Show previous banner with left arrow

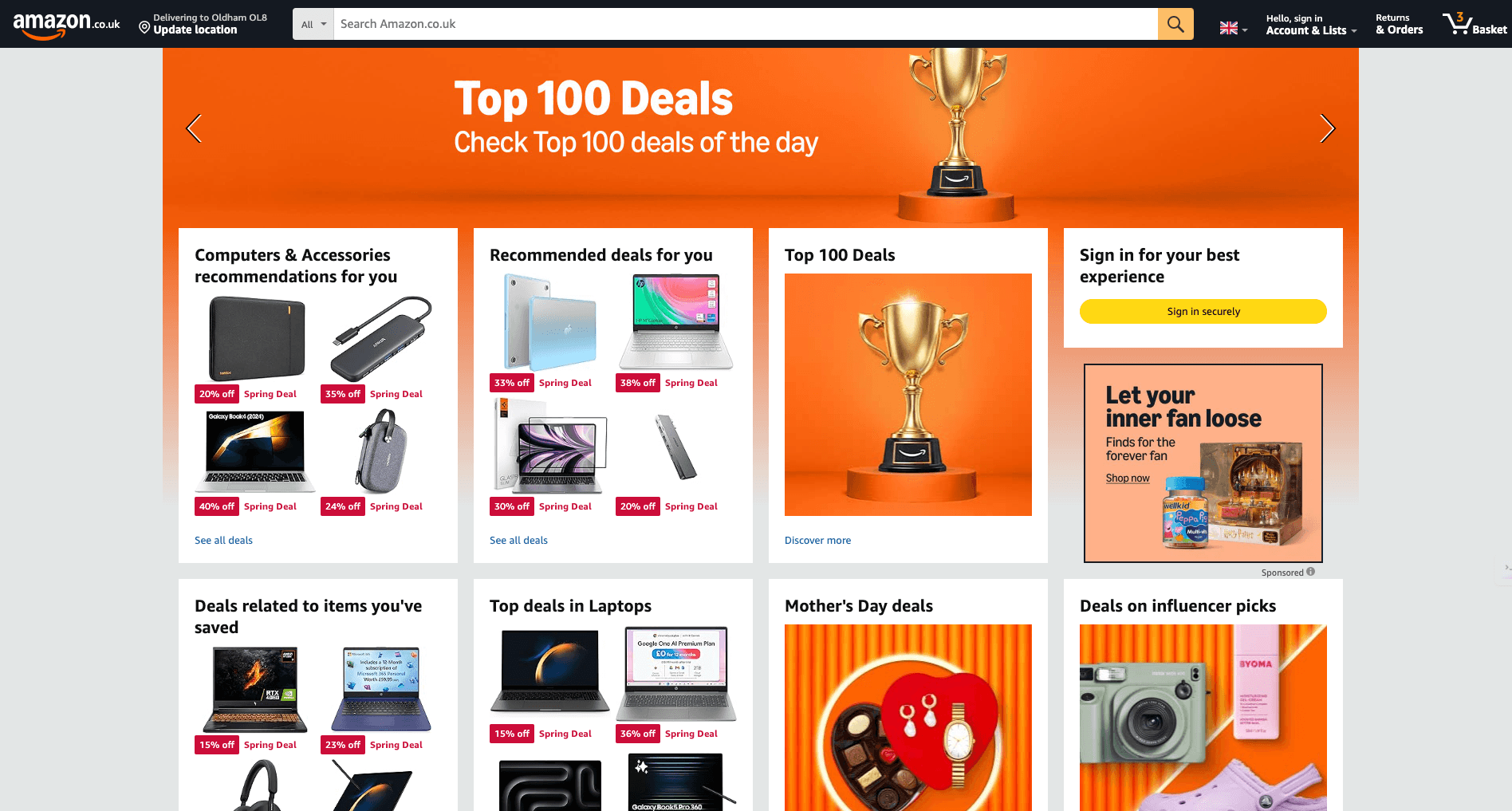tap(194, 128)
